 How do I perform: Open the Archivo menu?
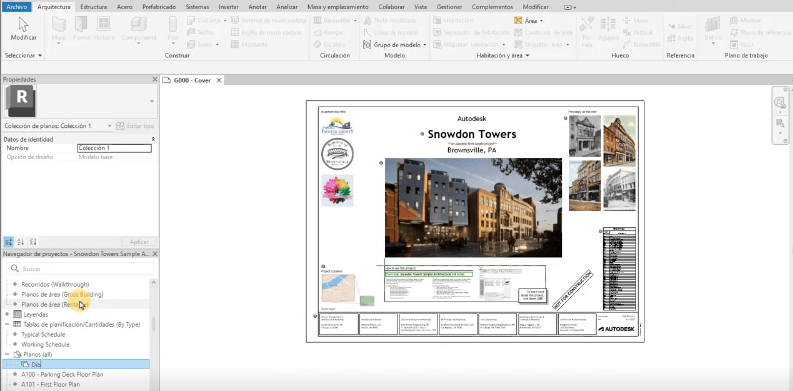click(16, 7)
